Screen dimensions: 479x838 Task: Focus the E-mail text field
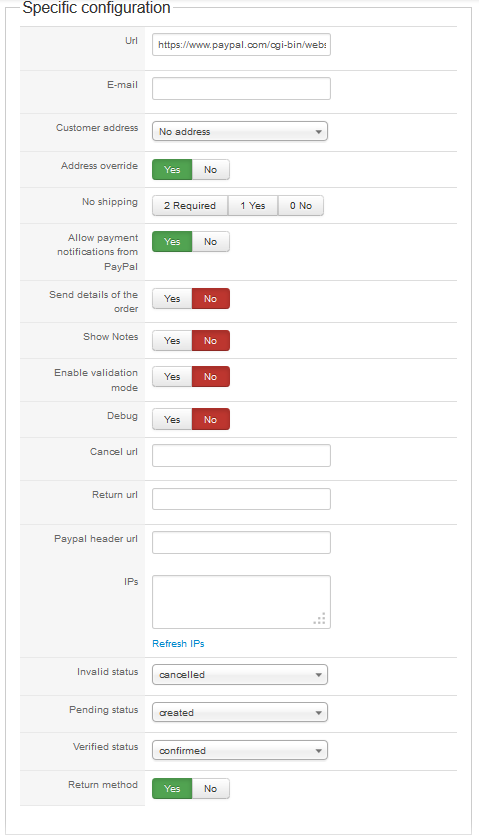(241, 89)
